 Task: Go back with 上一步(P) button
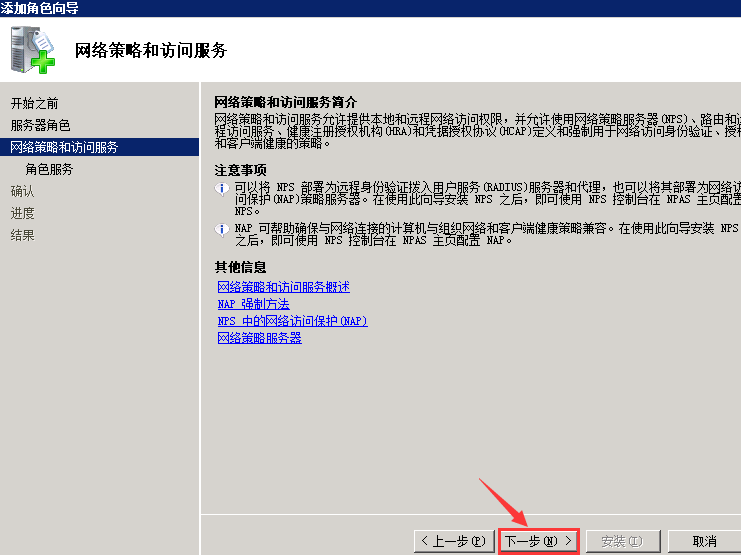coord(454,541)
